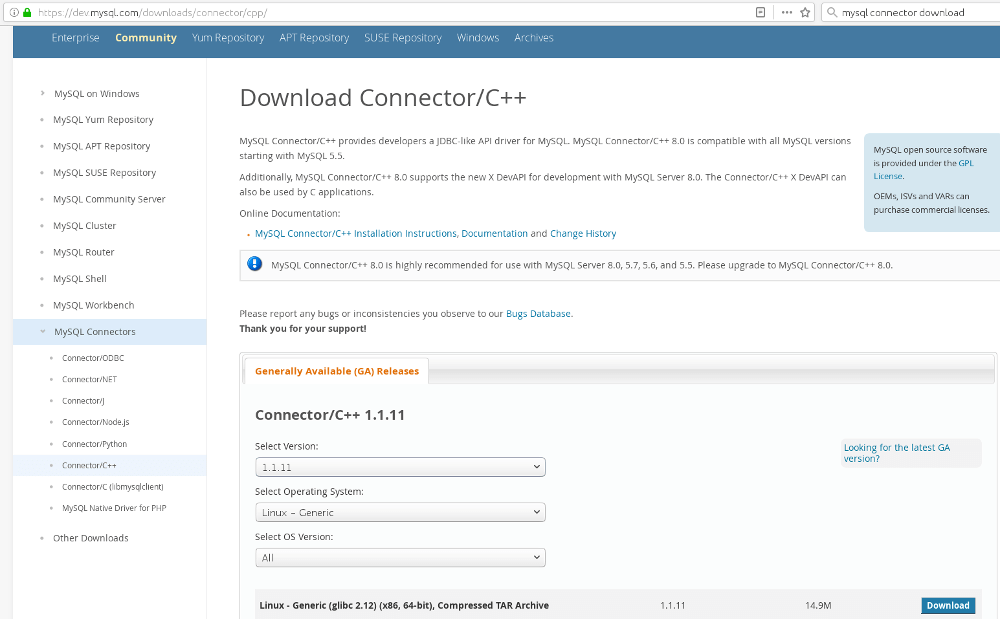Follow the Looking for the latest GA version link
This screenshot has width=1000, height=619.
coord(896,453)
